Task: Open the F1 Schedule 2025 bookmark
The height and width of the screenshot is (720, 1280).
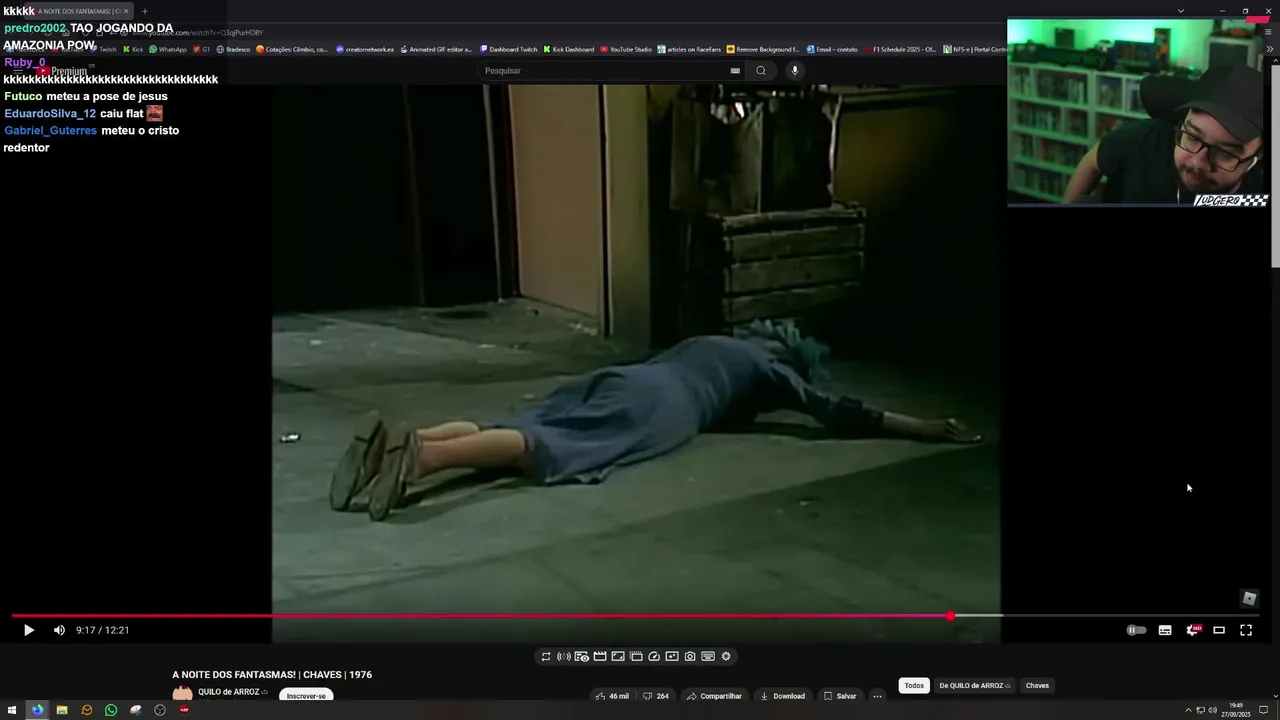Action: point(900,49)
